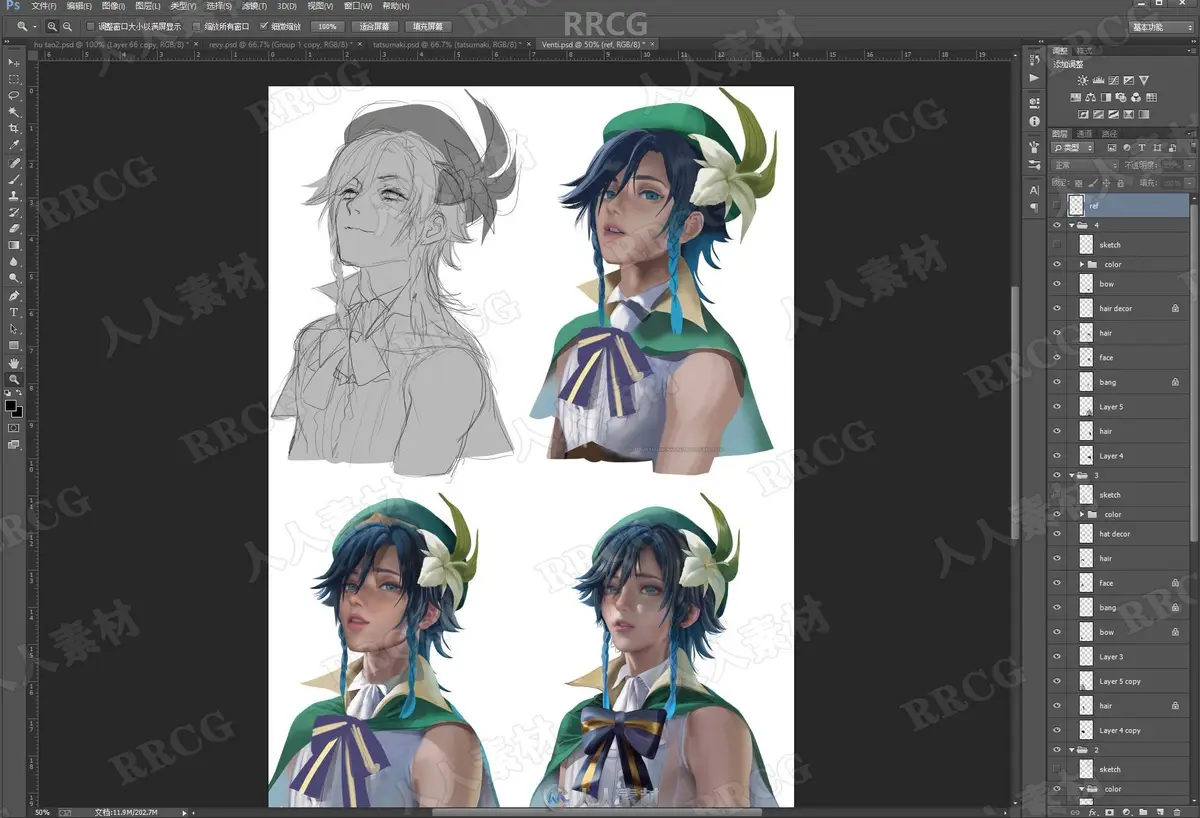Open the 滤镜 (Filter) menu
Viewport: 1200px width, 818px height.
255,6
